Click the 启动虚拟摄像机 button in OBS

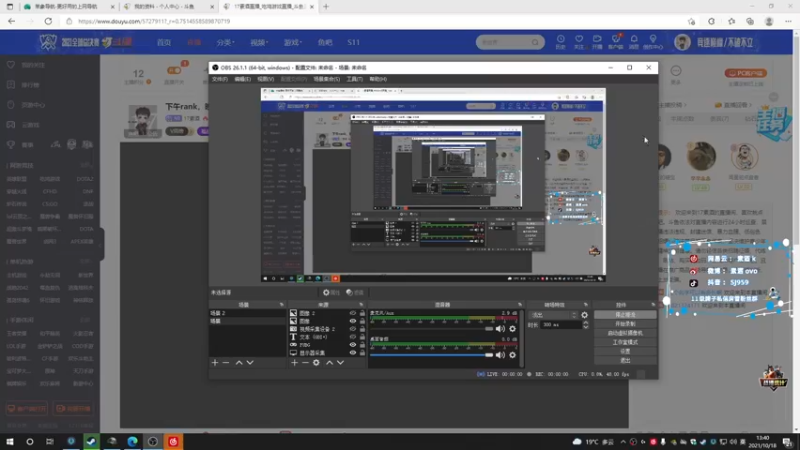tap(625, 333)
